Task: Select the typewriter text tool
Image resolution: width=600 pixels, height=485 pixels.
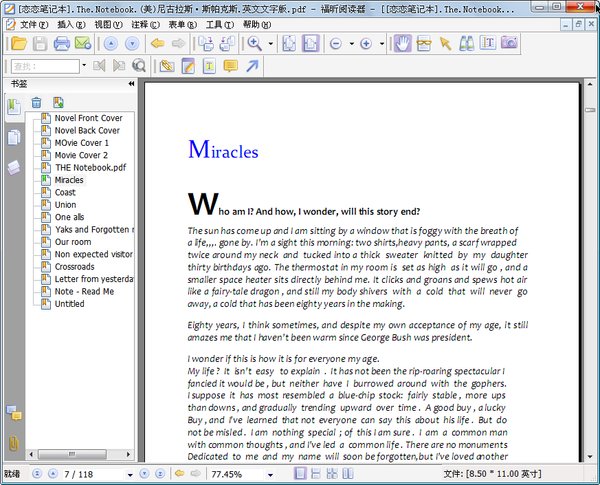Action: tap(209, 66)
